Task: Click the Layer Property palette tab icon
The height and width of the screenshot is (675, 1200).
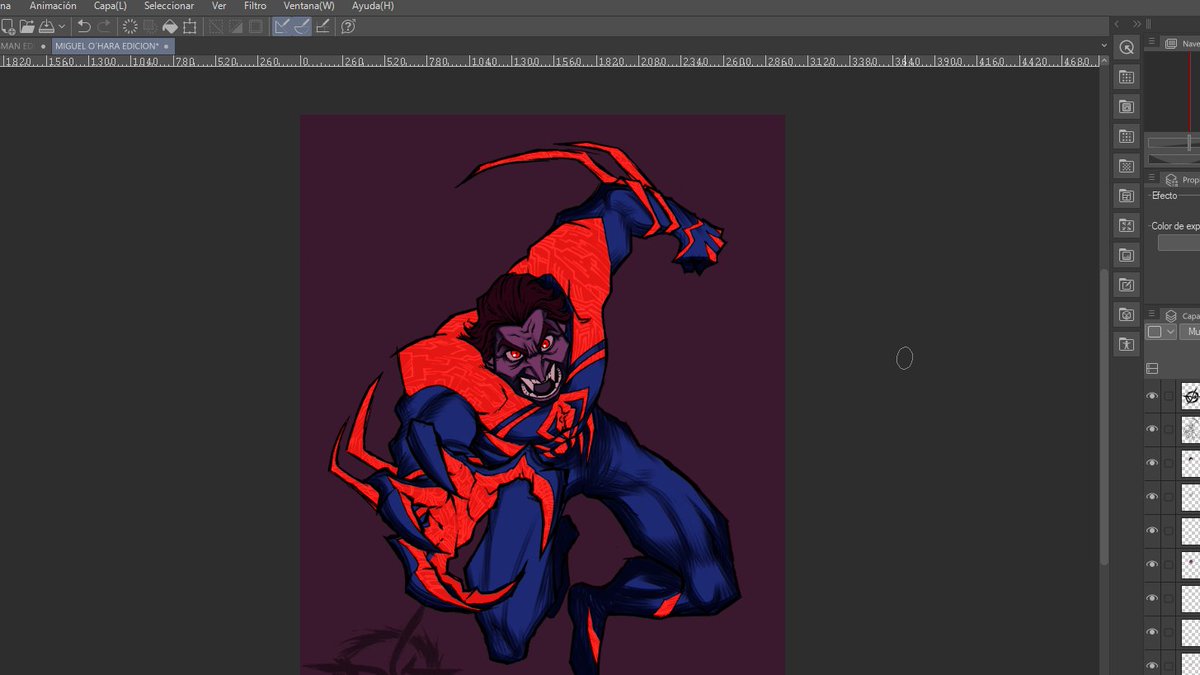Action: 1171,180
